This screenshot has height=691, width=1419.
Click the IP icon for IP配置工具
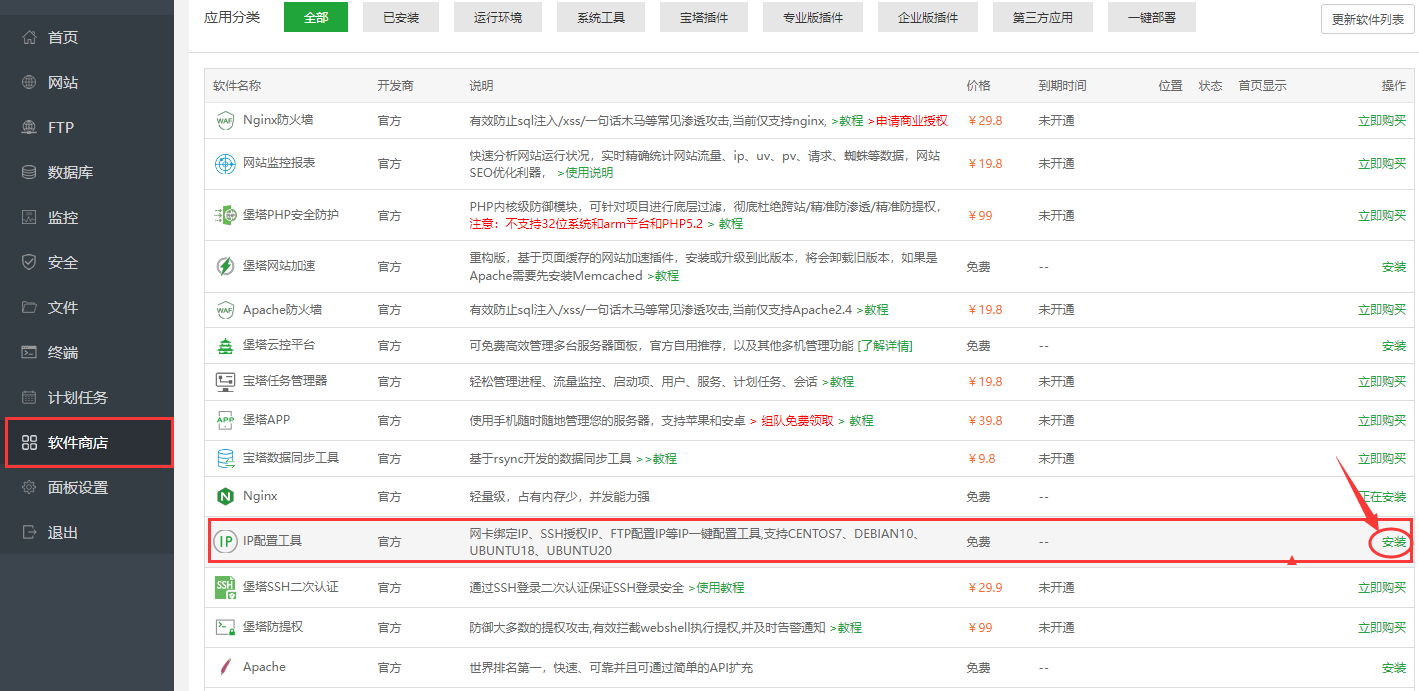coord(225,541)
